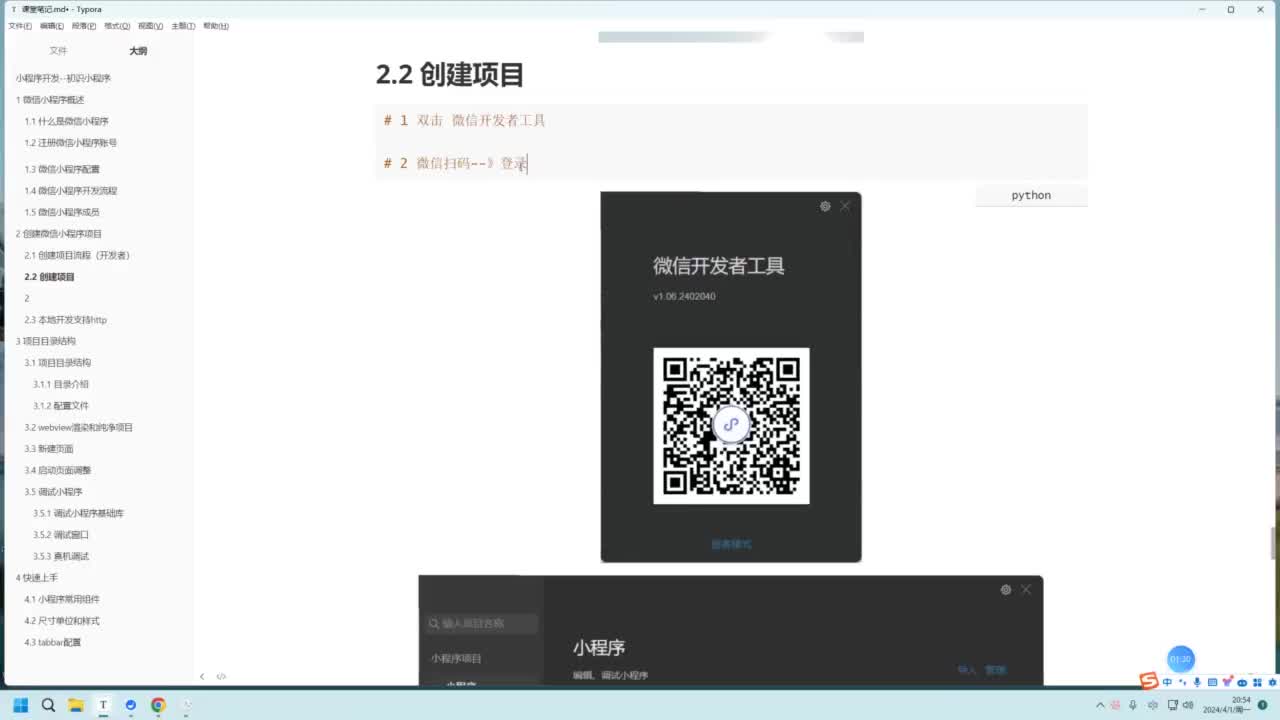The image size is (1280, 720).
Task: Open the 文件(F) menu
Action: [x=20, y=26]
